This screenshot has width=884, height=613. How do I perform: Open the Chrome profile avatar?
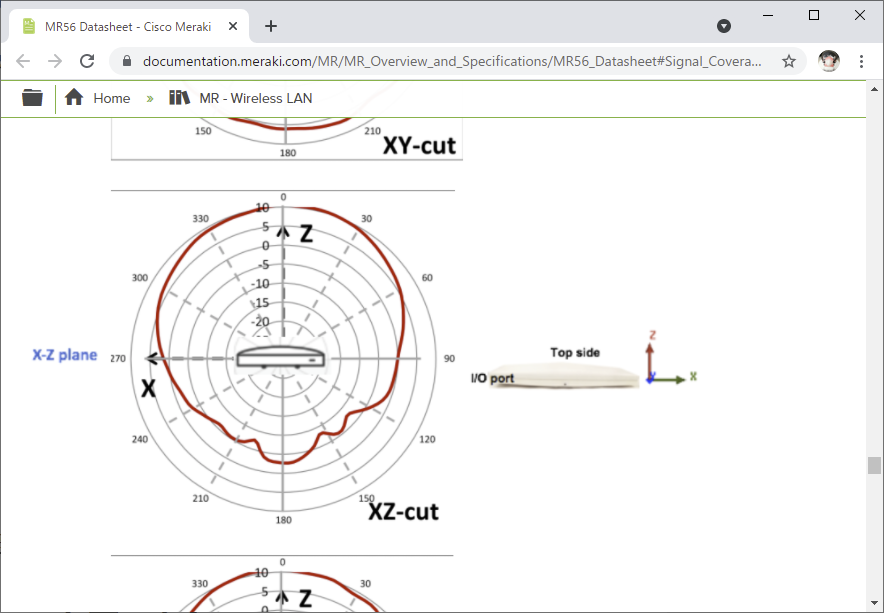coord(829,61)
